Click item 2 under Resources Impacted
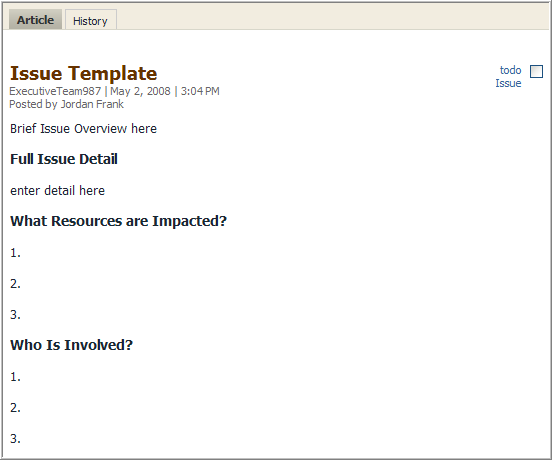This screenshot has width=552, height=460. tap(15, 284)
